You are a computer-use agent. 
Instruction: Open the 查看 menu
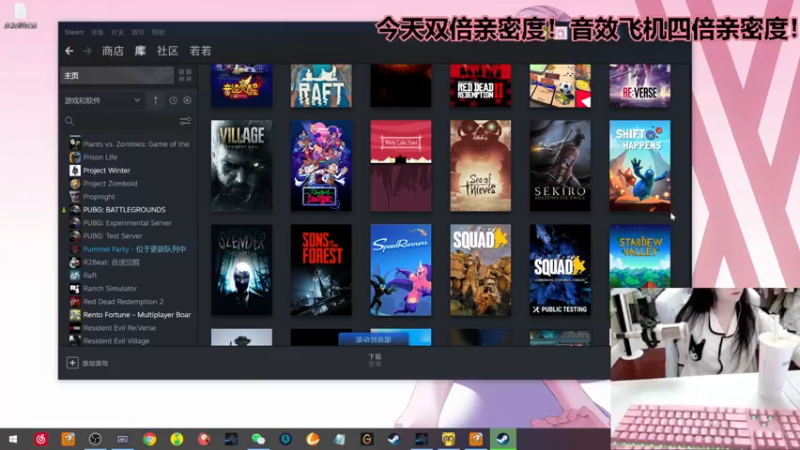click(x=97, y=32)
